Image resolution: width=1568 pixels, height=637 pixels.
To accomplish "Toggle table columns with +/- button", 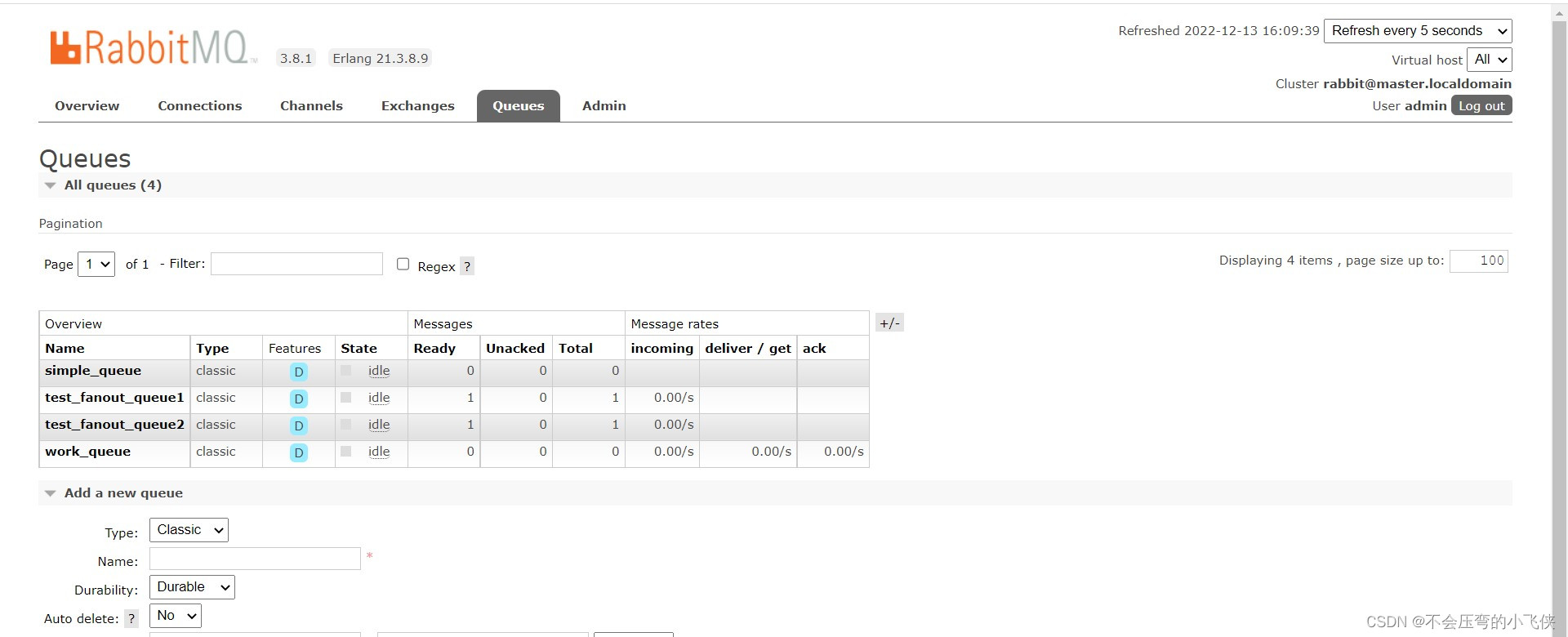I will (x=889, y=323).
